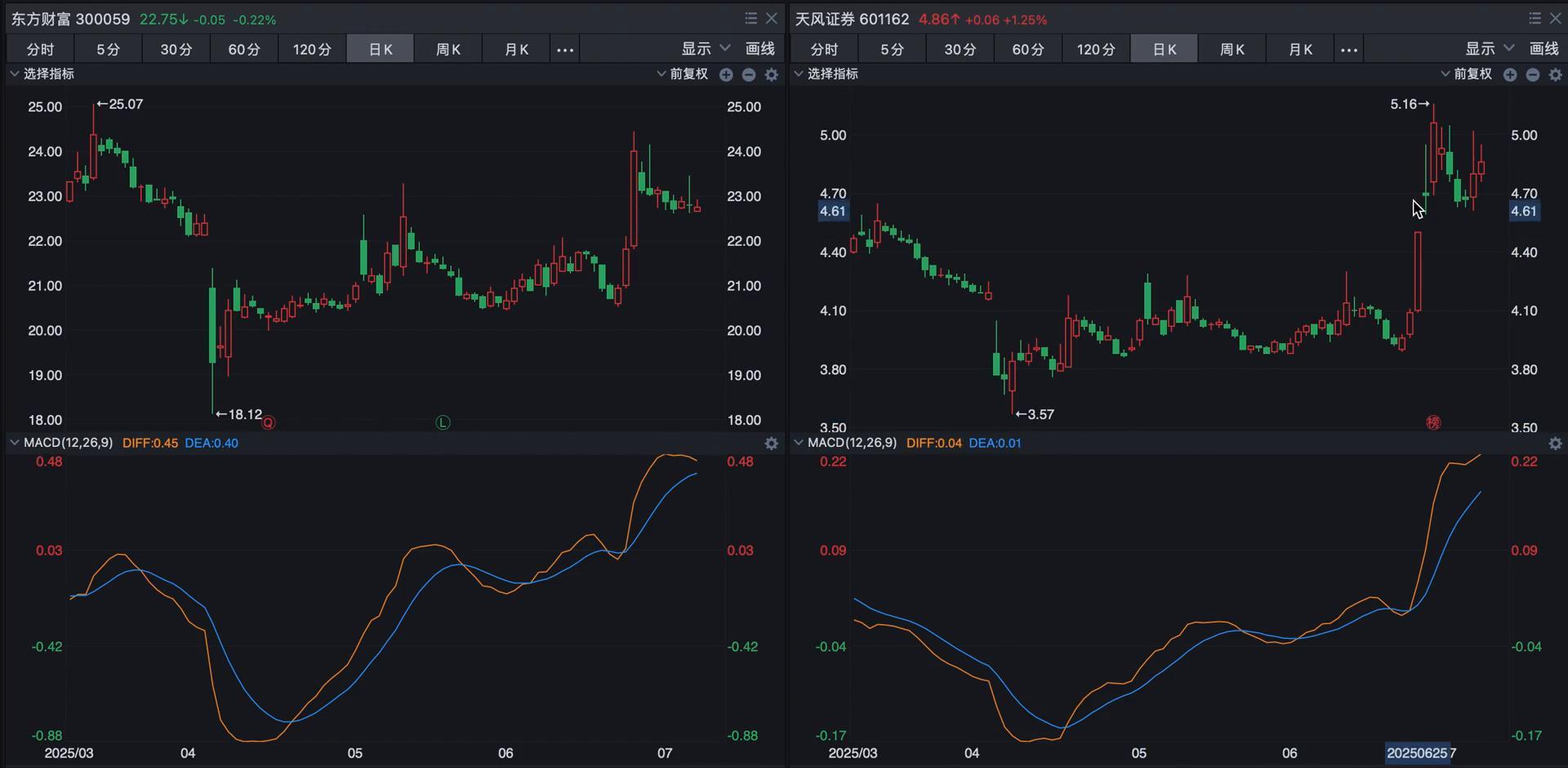The height and width of the screenshot is (768, 1568).
Task: Click 画线 drawing button in 东方财富 panel
Action: pyautogui.click(x=760, y=49)
